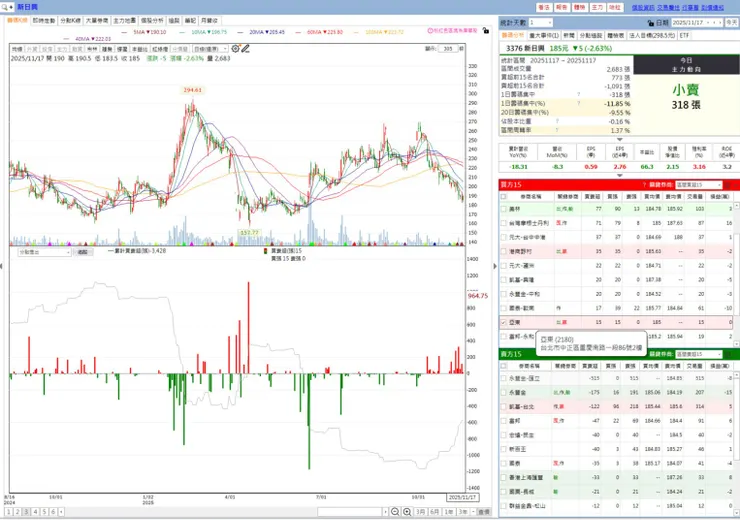
Task: Zoom out the chart with the minus magnifier
Action: [x=395, y=512]
